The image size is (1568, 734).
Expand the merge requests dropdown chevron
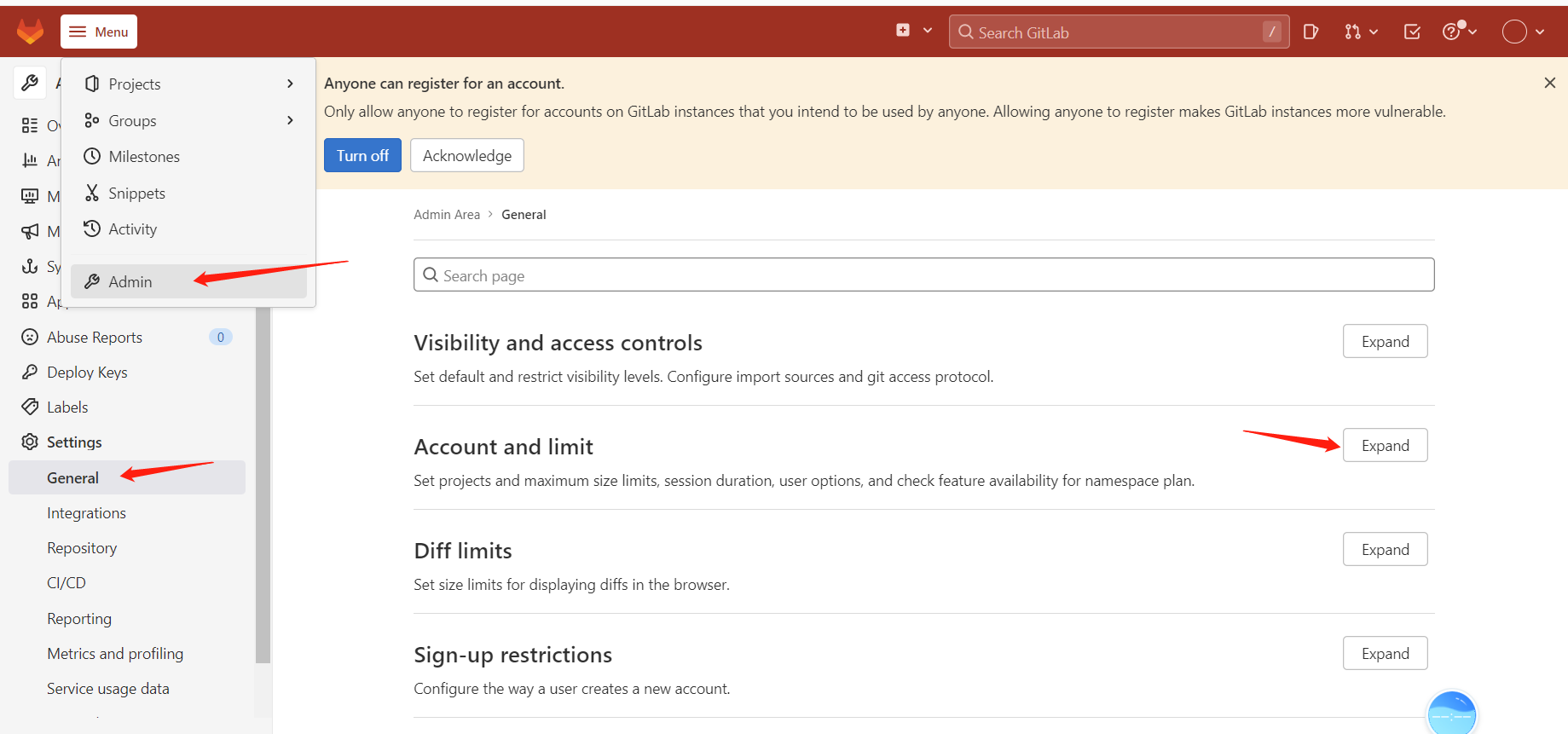point(1374,32)
